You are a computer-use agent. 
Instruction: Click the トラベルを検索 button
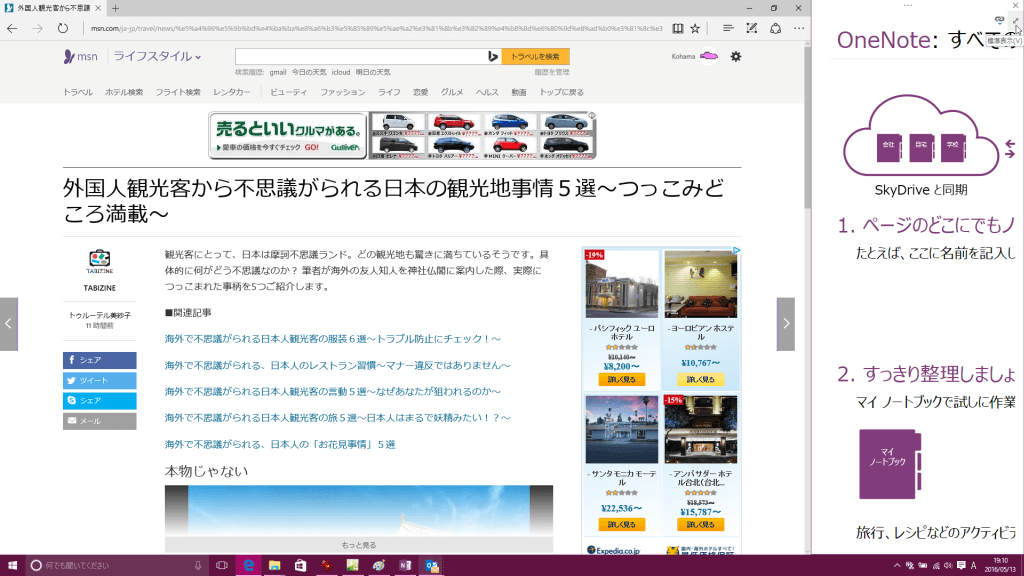(x=536, y=57)
